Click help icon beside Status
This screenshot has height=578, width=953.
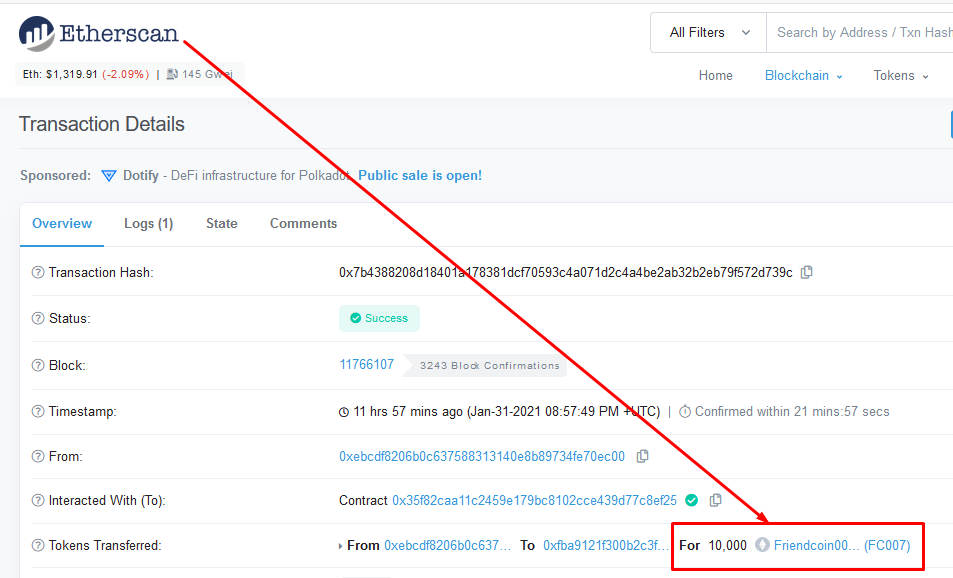pos(38,318)
